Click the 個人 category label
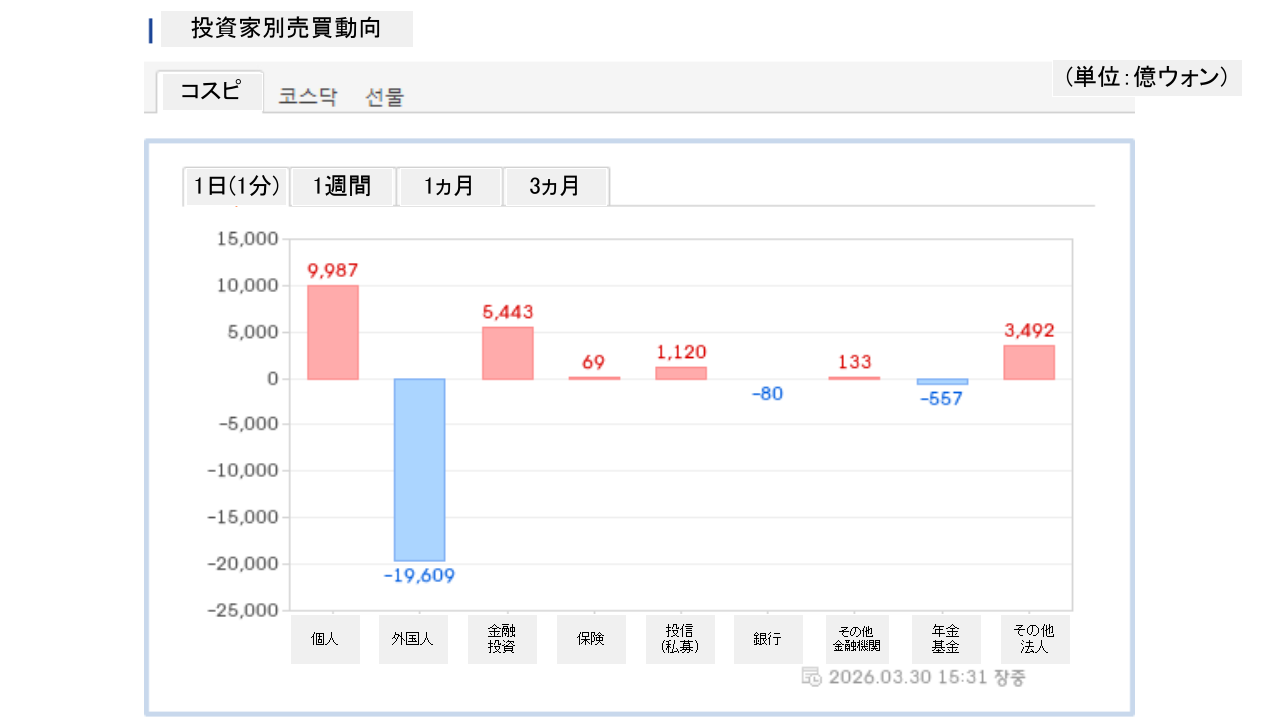 click(x=325, y=639)
